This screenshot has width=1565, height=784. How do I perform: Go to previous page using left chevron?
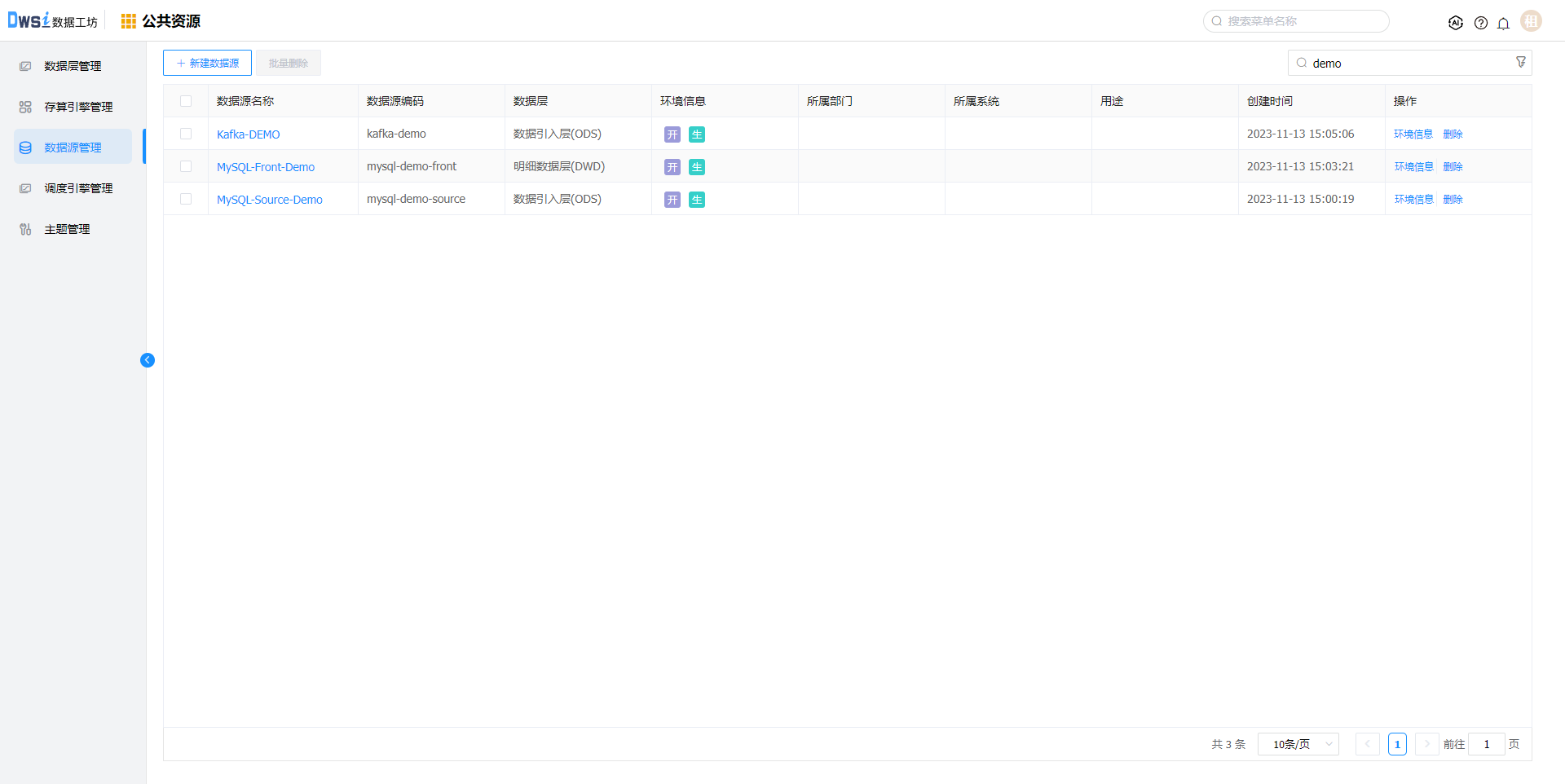coord(1367,744)
